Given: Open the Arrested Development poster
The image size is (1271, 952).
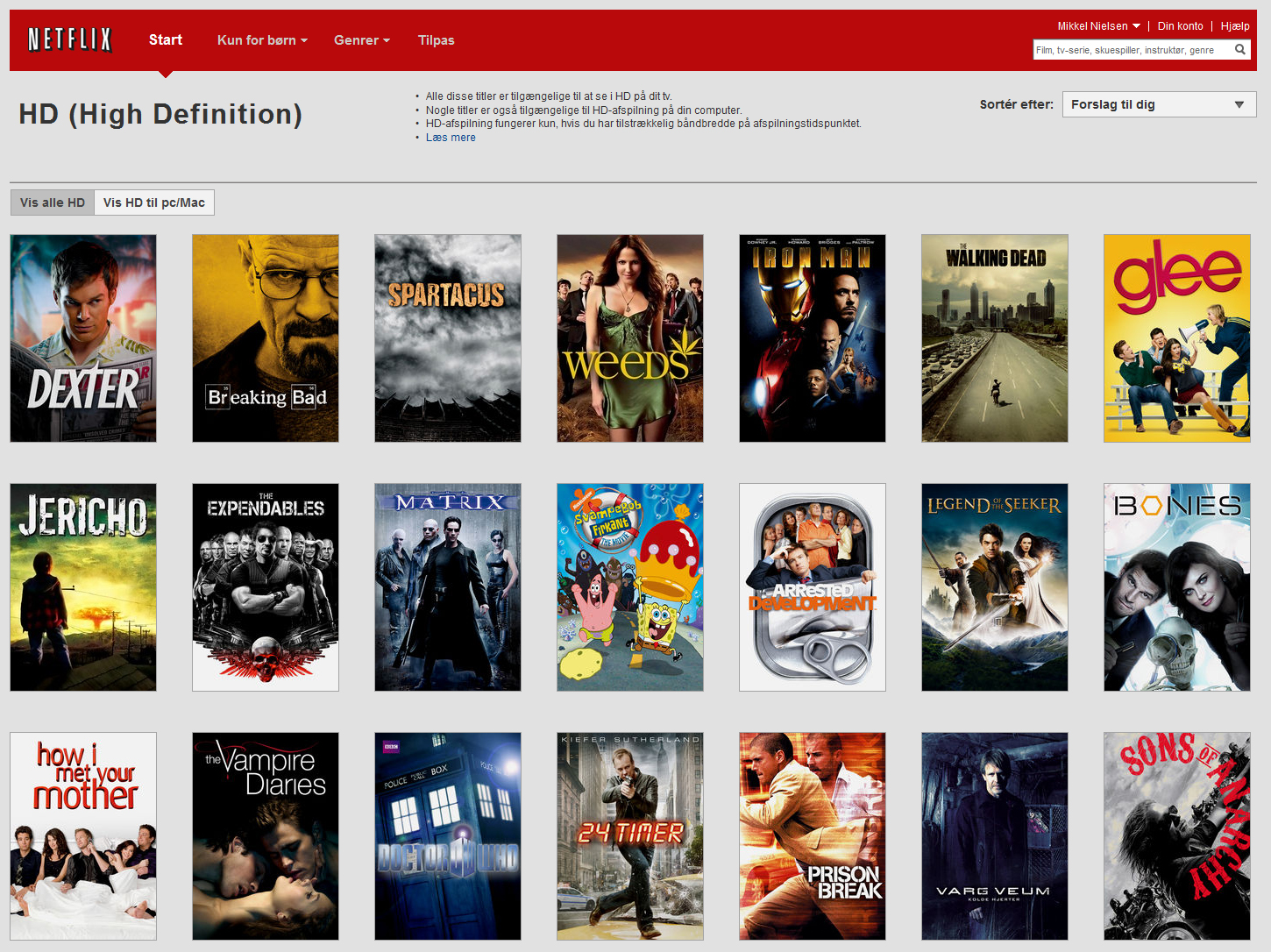Looking at the screenshot, I should 813,587.
